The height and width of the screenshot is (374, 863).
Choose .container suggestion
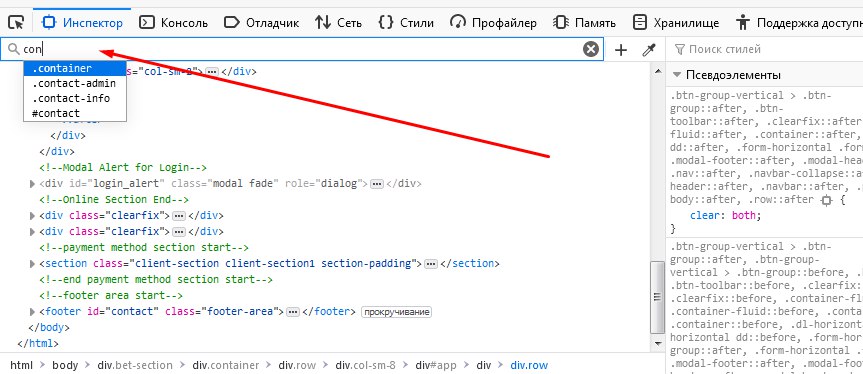tap(75, 68)
